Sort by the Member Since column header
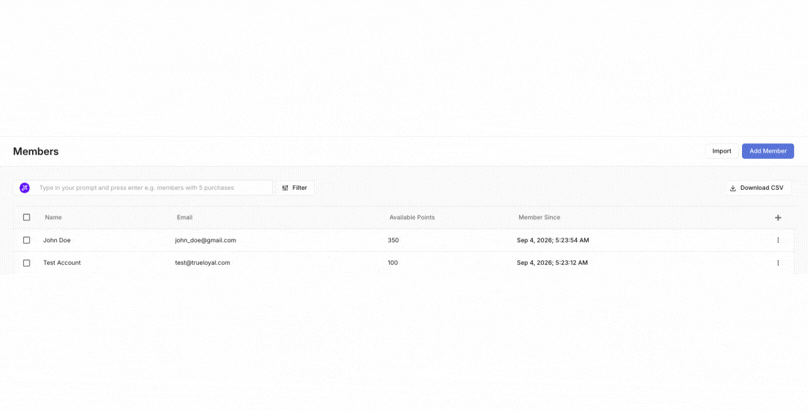This screenshot has width=808, height=411. (x=539, y=217)
